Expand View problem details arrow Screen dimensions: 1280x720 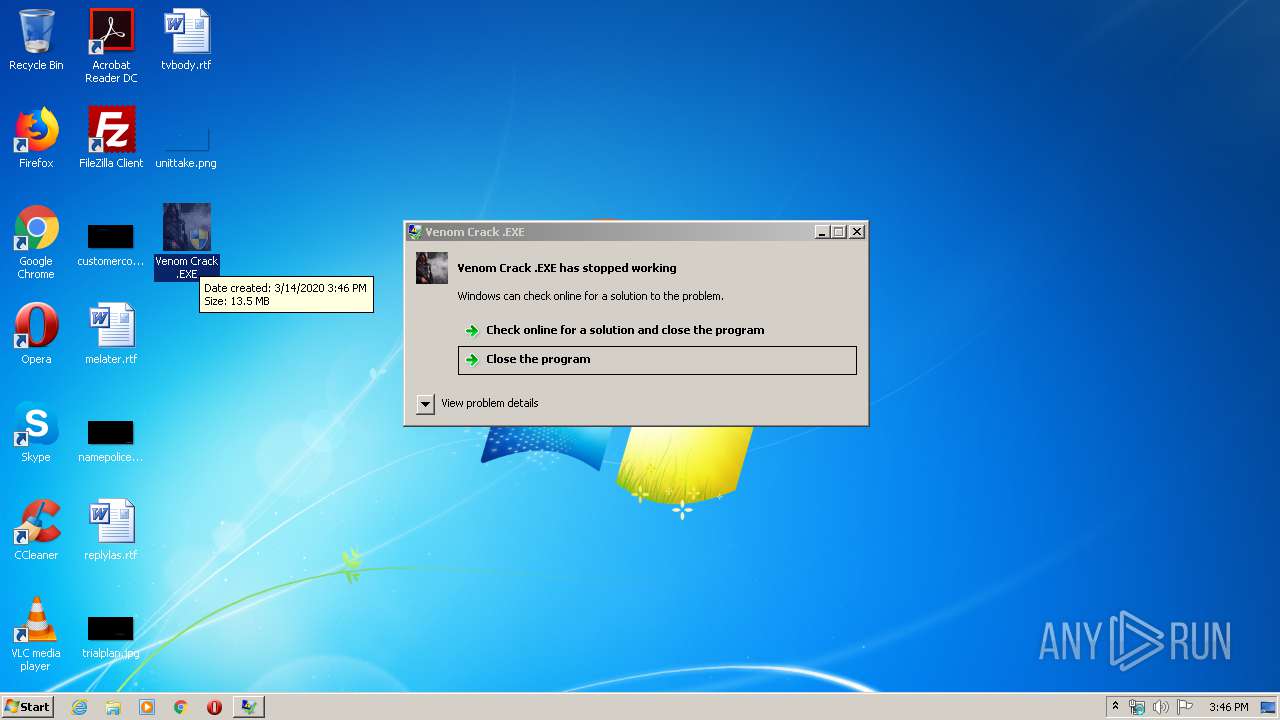[x=425, y=403]
